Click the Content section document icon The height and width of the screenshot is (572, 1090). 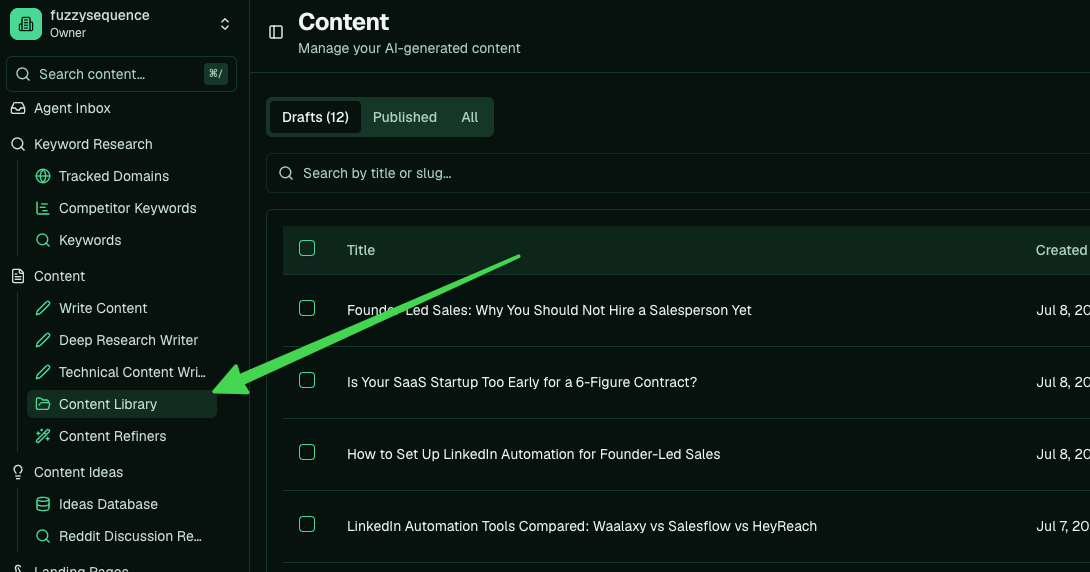pyautogui.click(x=18, y=276)
